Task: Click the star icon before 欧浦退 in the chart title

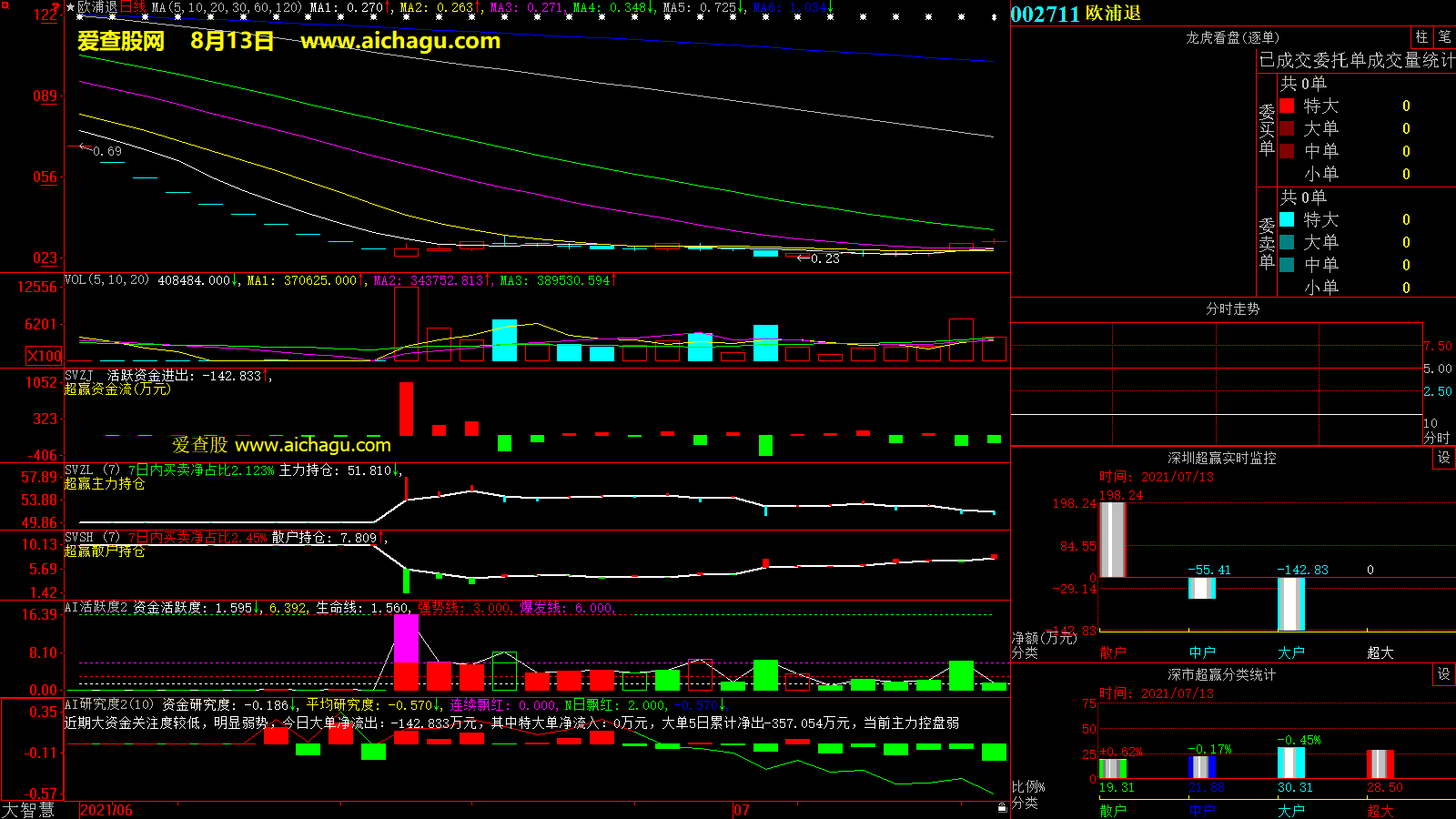Action: (x=71, y=7)
